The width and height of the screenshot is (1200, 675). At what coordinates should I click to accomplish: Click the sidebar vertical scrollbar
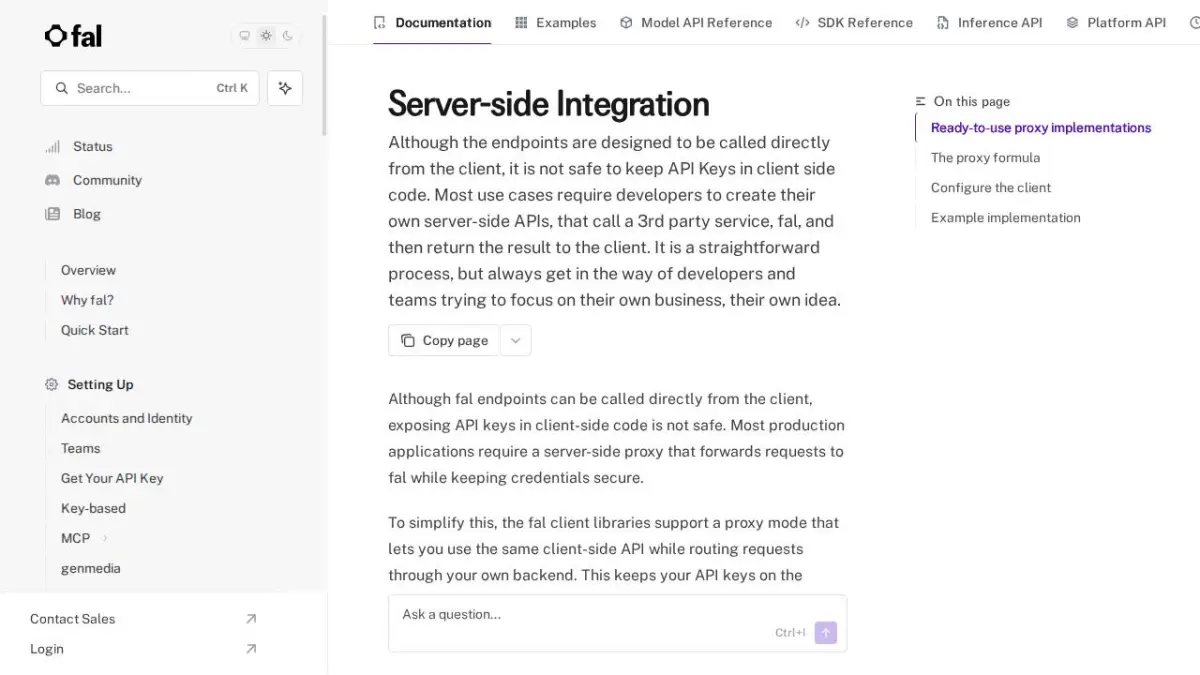coord(324,75)
